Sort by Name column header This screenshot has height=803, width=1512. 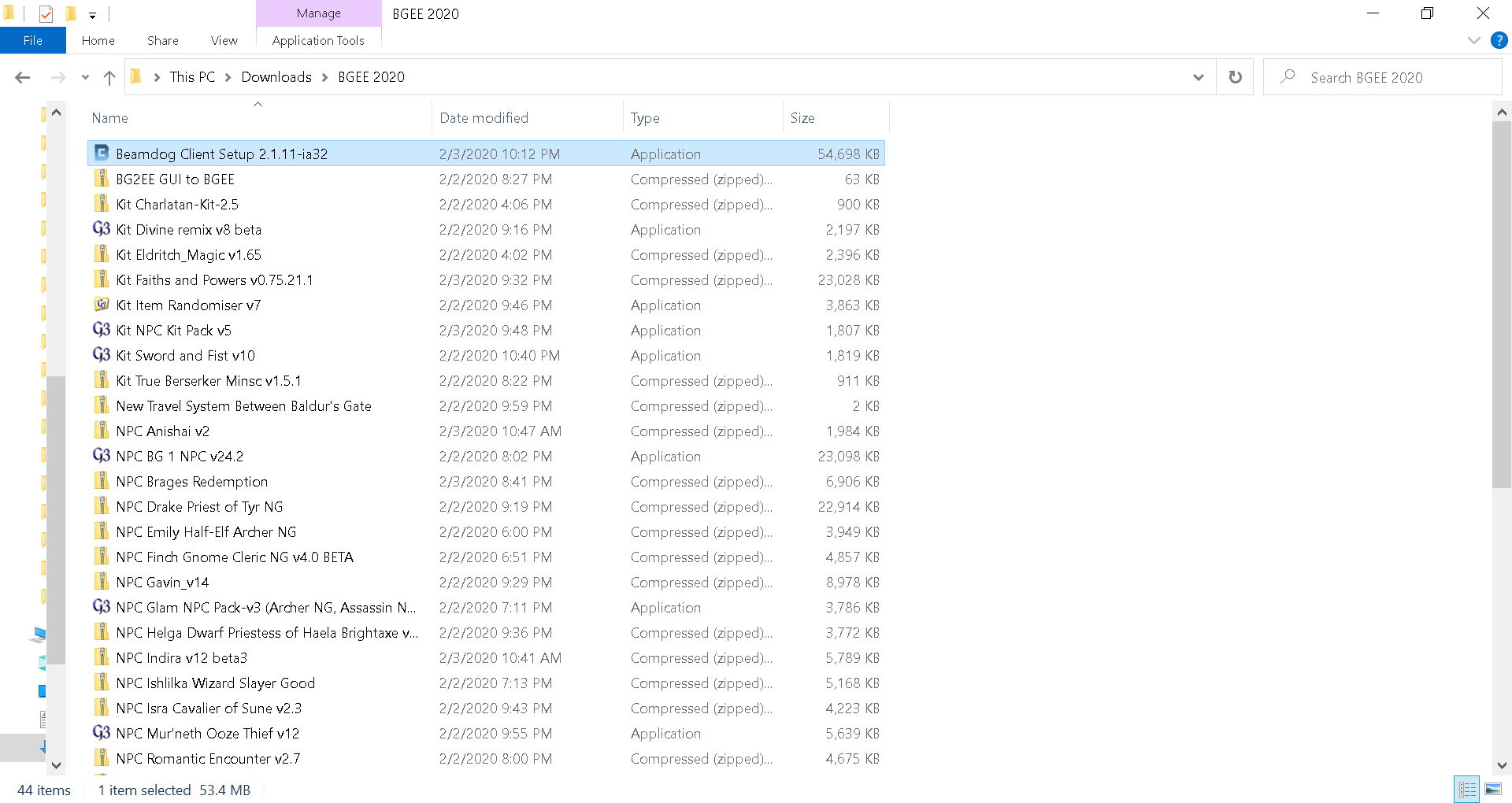pos(258,117)
